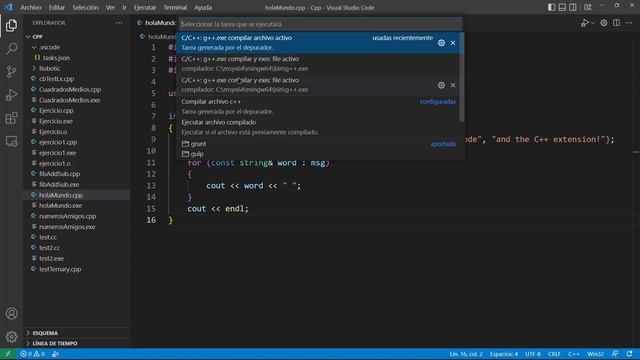Remove third 'compilar y exec file activo' entry
The width and height of the screenshot is (640, 360).
[x=453, y=85]
